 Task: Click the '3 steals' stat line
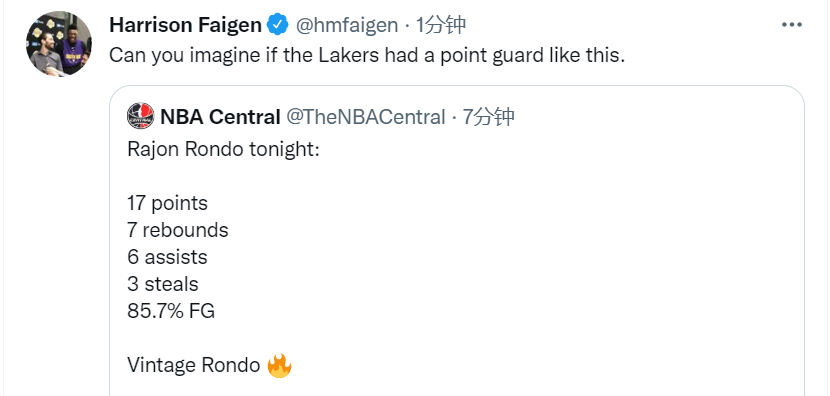[163, 284]
